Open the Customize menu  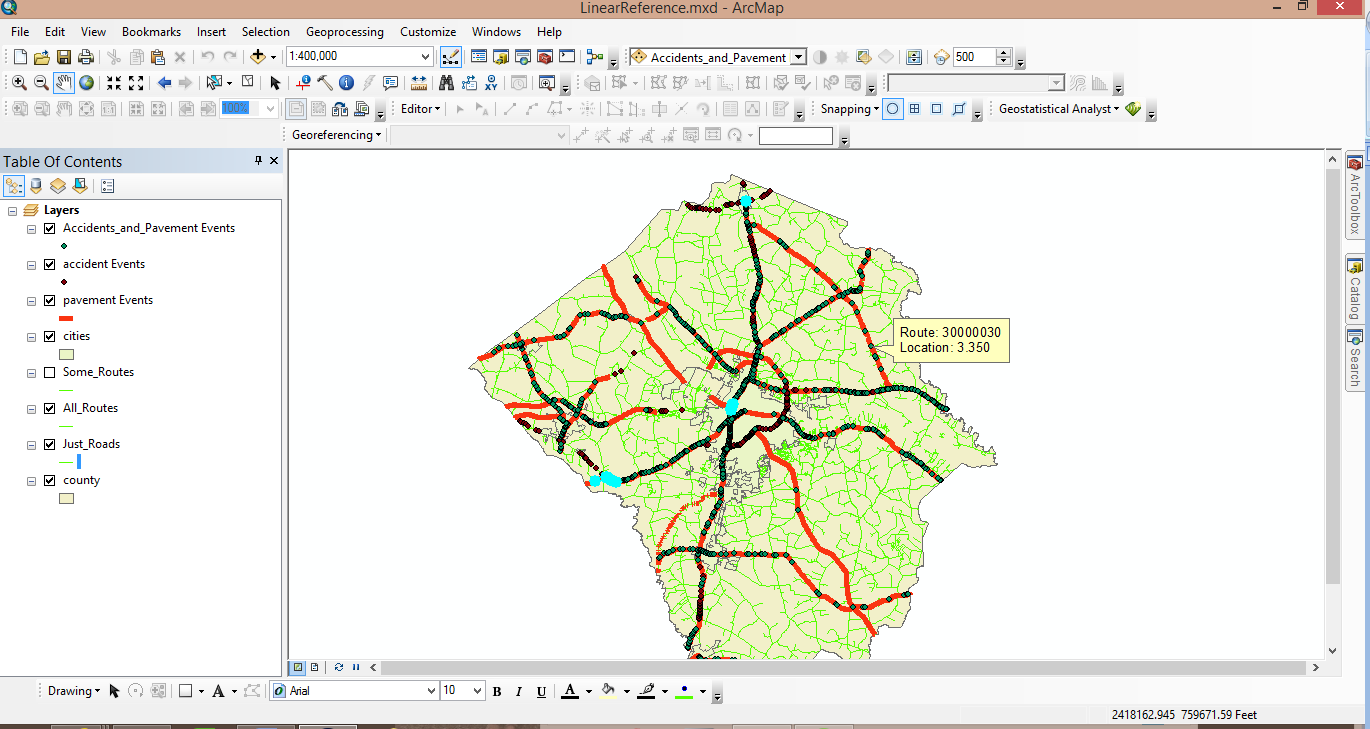tap(428, 32)
